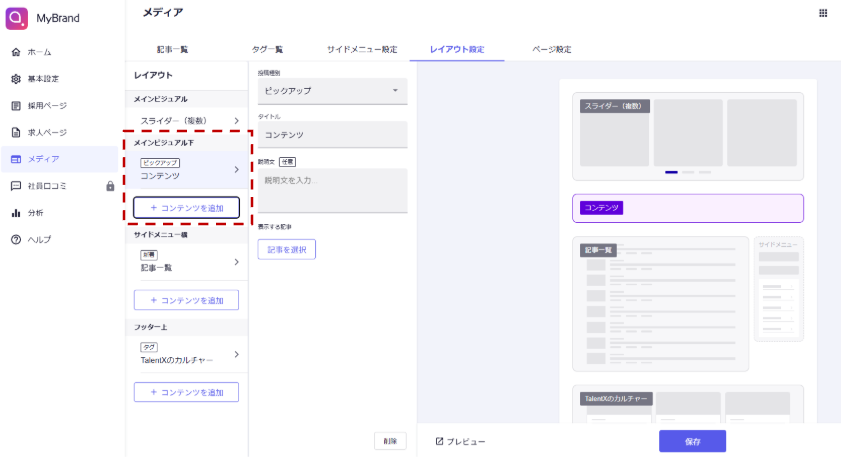
Task: Switch to the ページ設定 tab
Action: [552, 49]
